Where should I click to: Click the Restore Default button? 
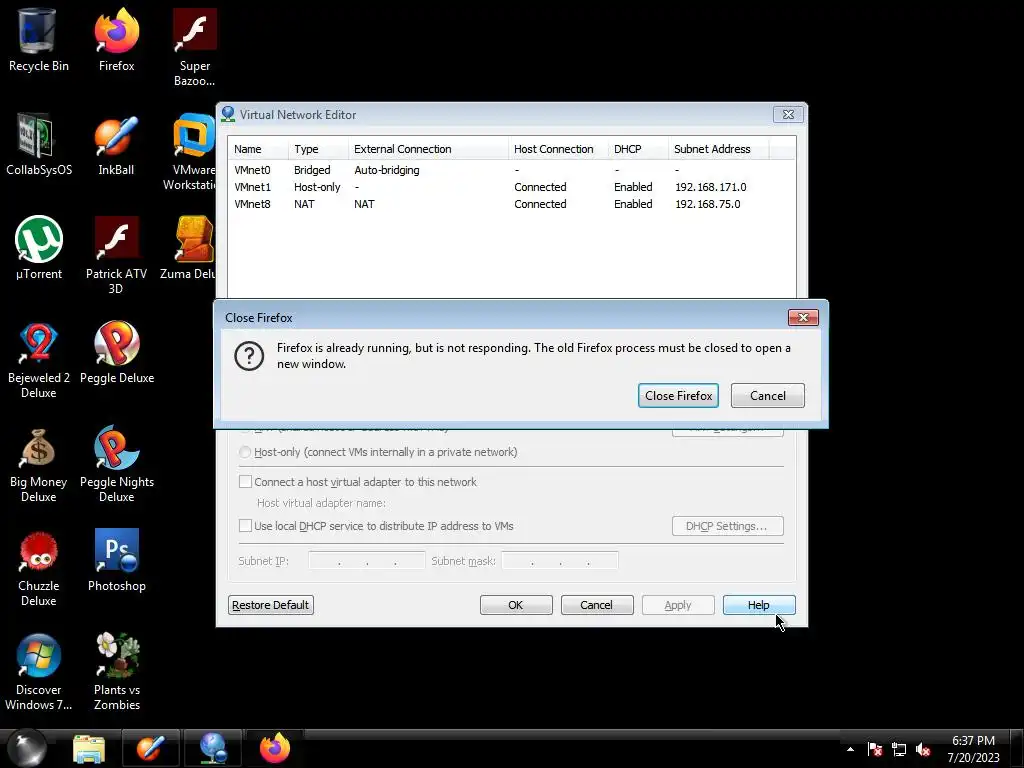(x=270, y=605)
